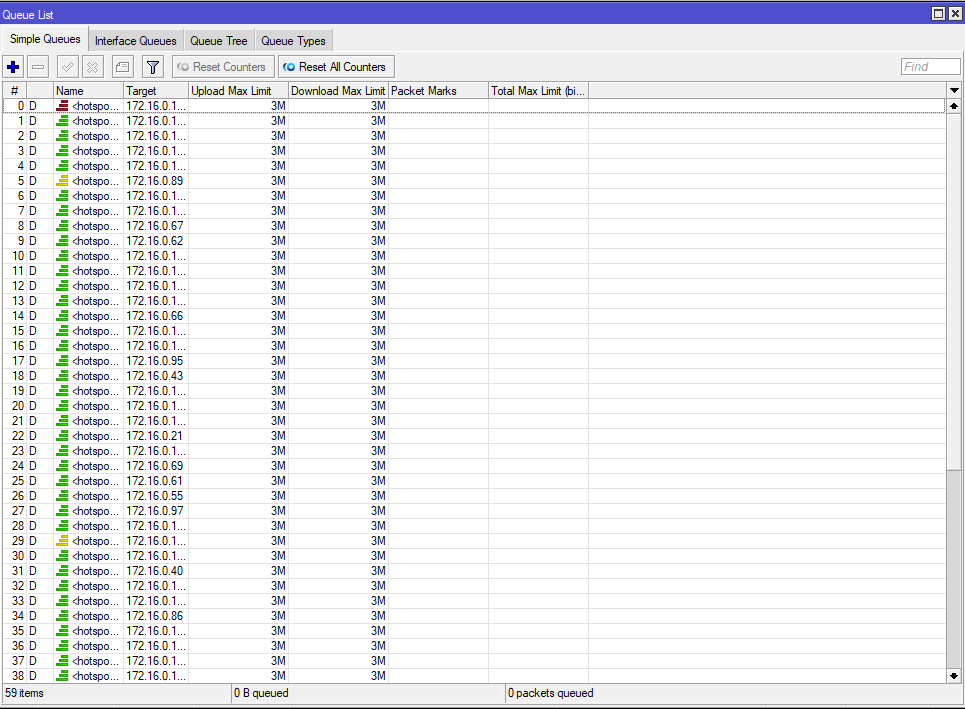Disable selected queue with X icon

coord(92,66)
